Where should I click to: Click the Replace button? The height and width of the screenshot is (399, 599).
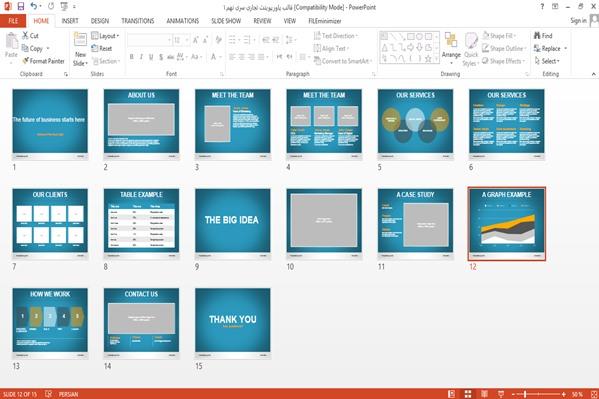pyautogui.click(x=550, y=49)
